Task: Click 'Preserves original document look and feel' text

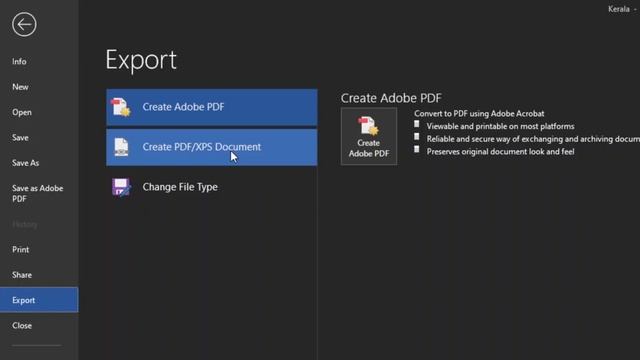Action: point(500,151)
